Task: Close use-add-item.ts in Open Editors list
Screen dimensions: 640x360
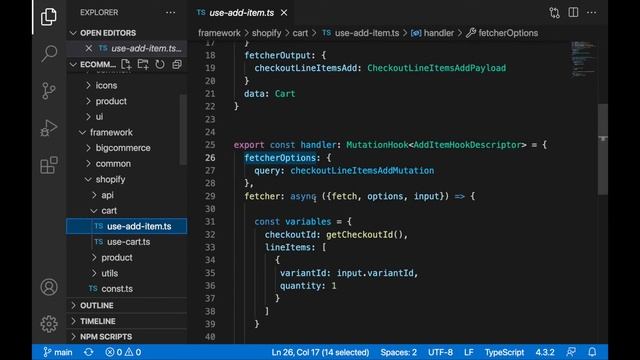Action: 89,48
